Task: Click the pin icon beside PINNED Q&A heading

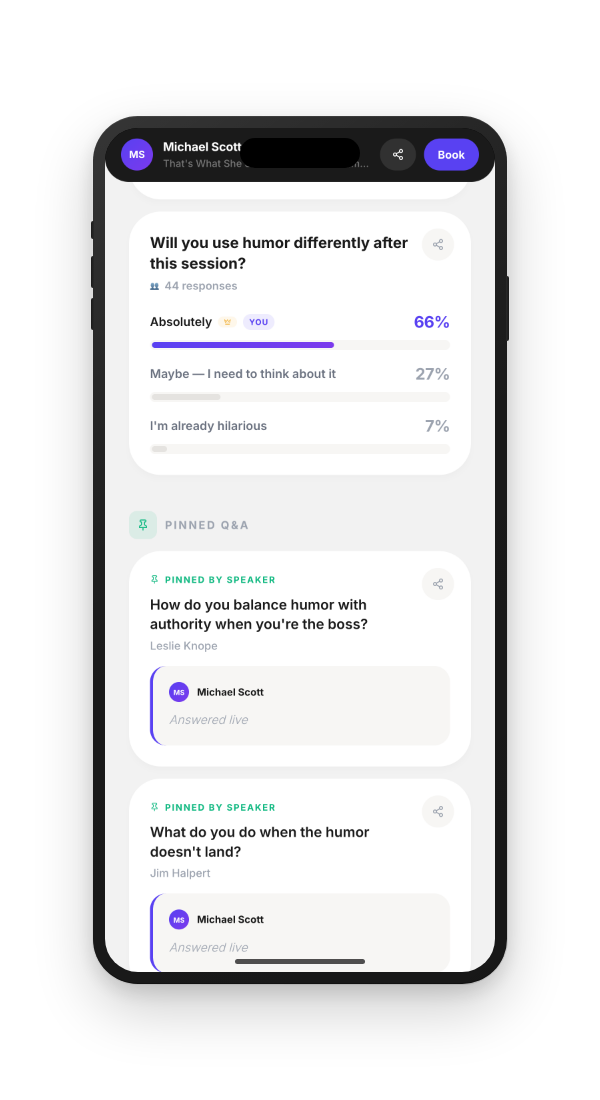Action: tap(143, 524)
